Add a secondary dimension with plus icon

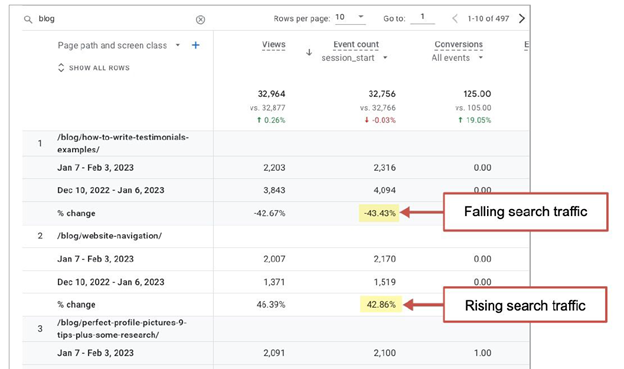(195, 45)
